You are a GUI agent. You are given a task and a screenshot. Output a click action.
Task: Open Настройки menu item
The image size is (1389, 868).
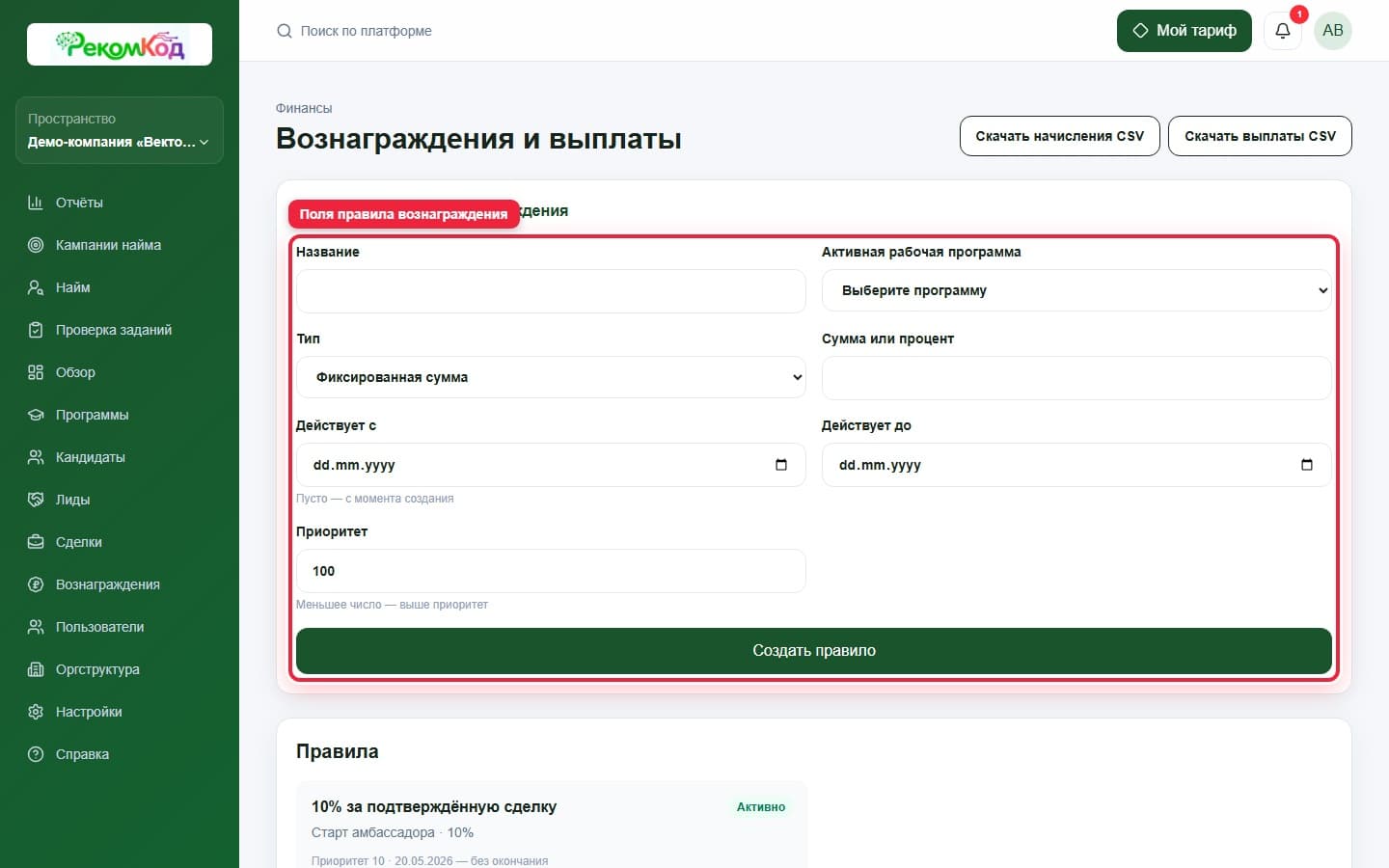120,712
